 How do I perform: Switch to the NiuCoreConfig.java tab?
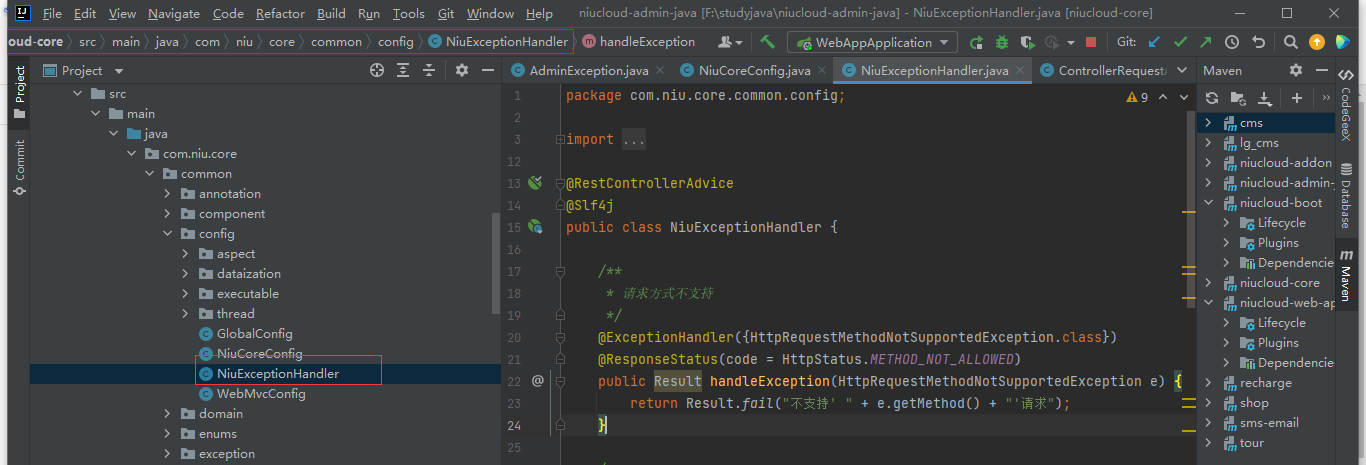pos(754,71)
